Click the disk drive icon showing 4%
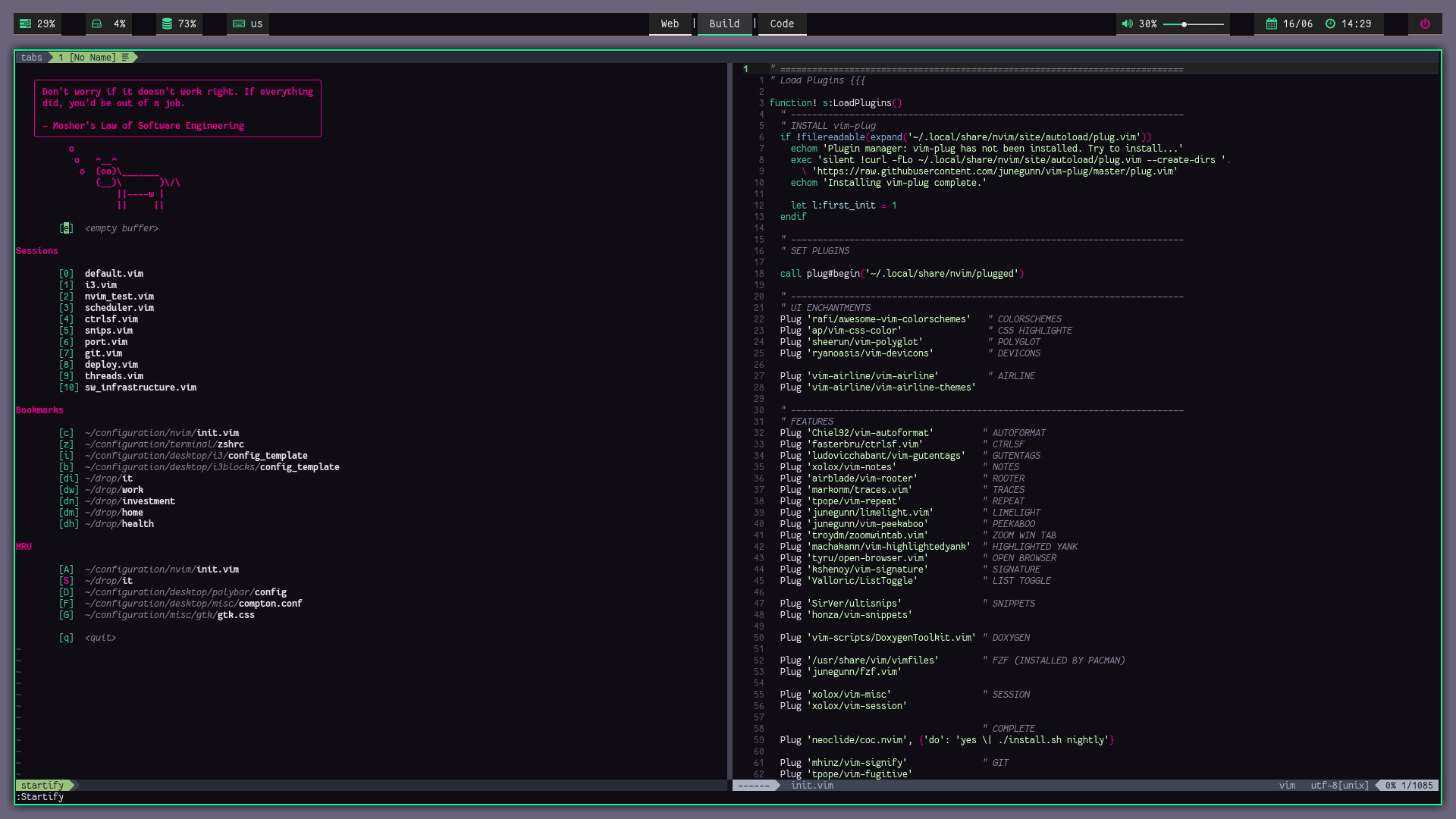 pos(96,24)
